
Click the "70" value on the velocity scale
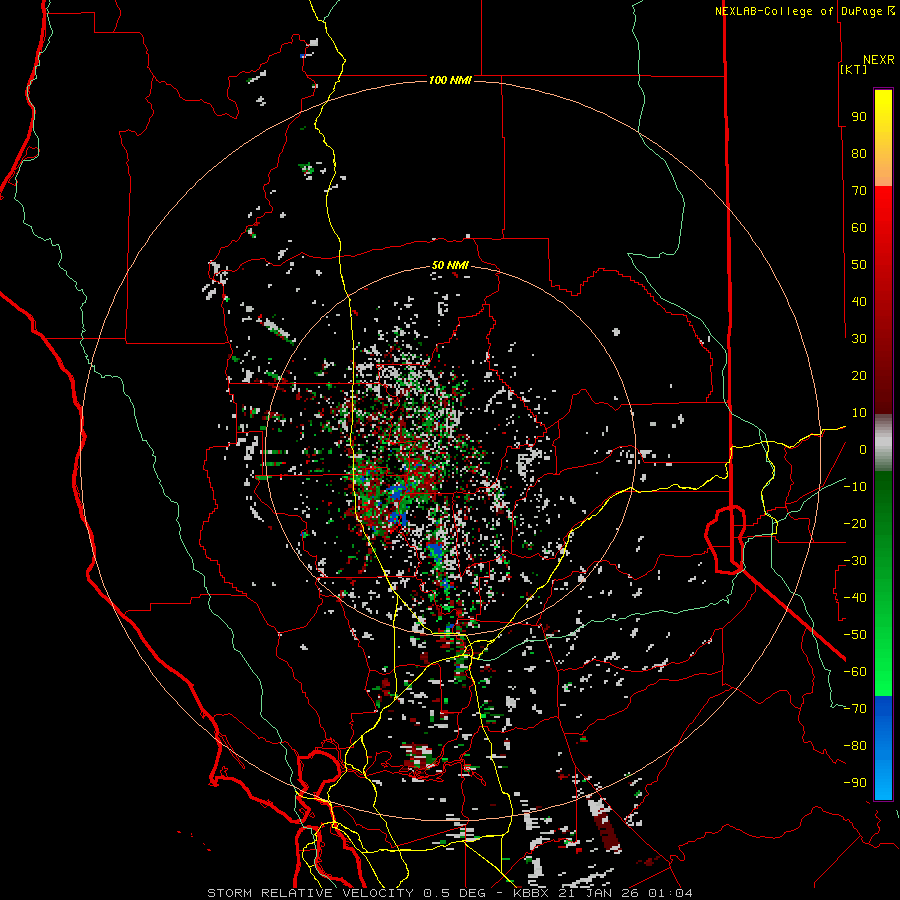tap(859, 191)
